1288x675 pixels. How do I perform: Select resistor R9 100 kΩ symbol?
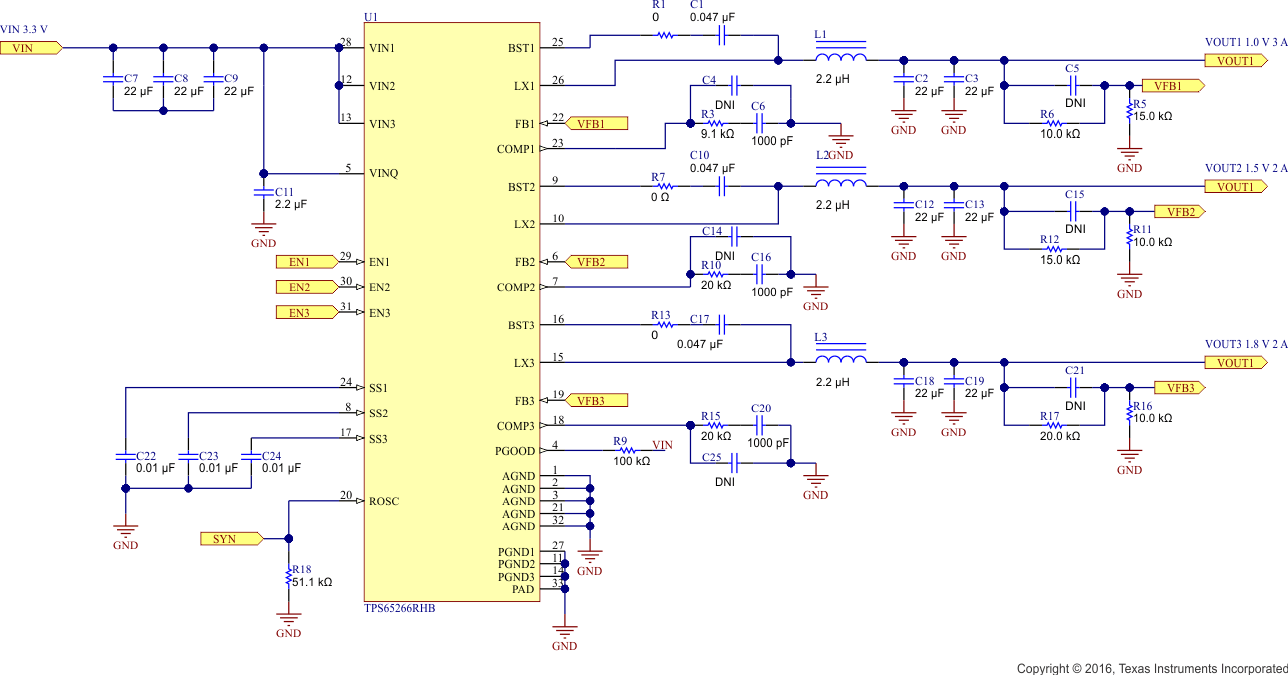[629, 451]
